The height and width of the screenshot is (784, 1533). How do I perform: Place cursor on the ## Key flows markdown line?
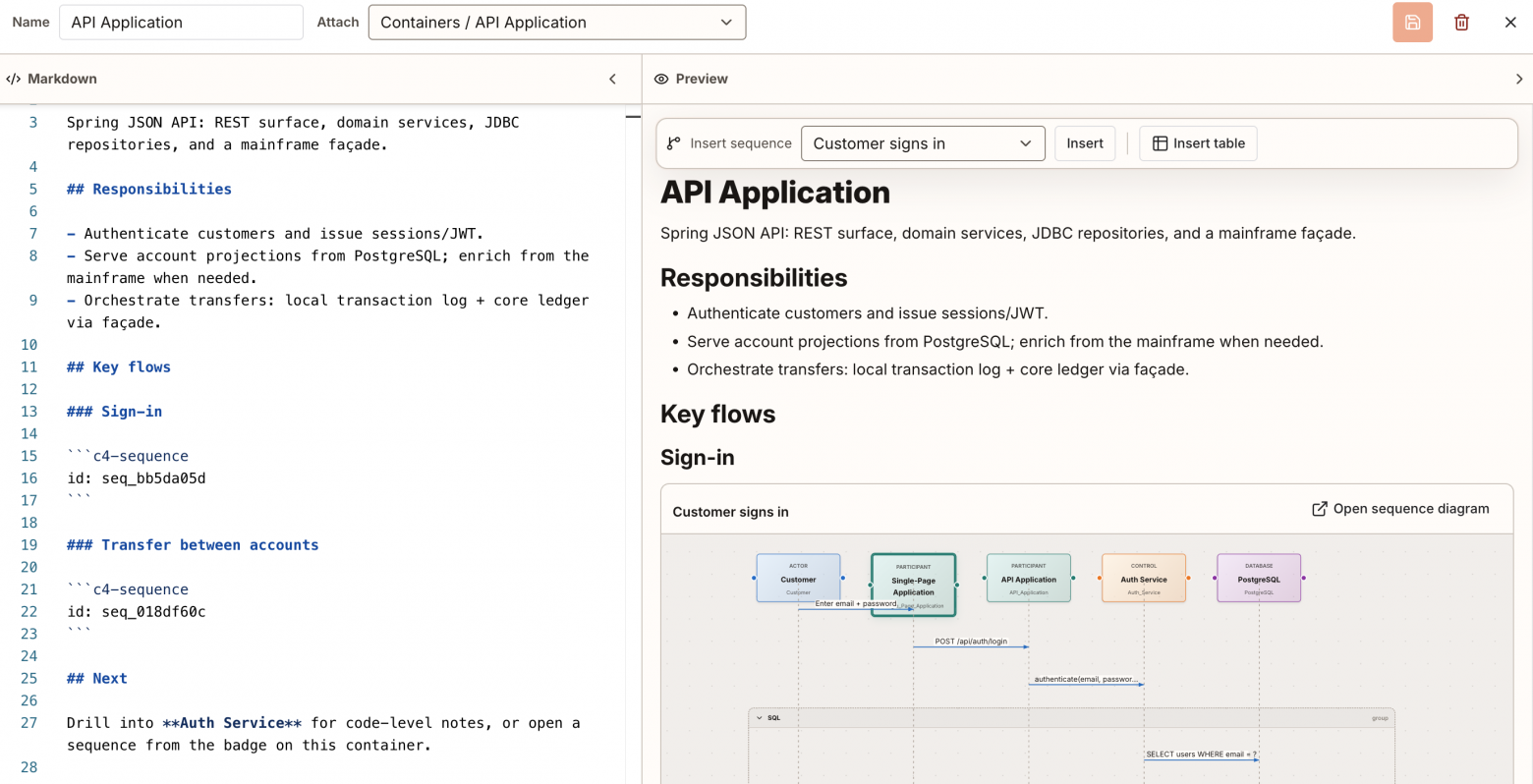pyautogui.click(x=119, y=367)
